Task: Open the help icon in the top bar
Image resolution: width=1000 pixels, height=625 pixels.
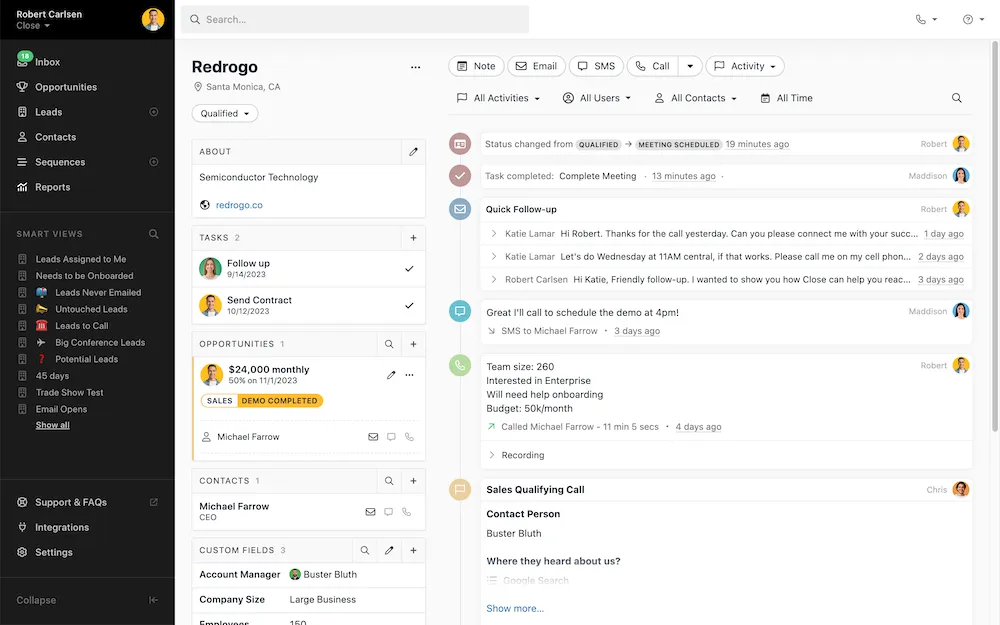Action: tap(966, 18)
